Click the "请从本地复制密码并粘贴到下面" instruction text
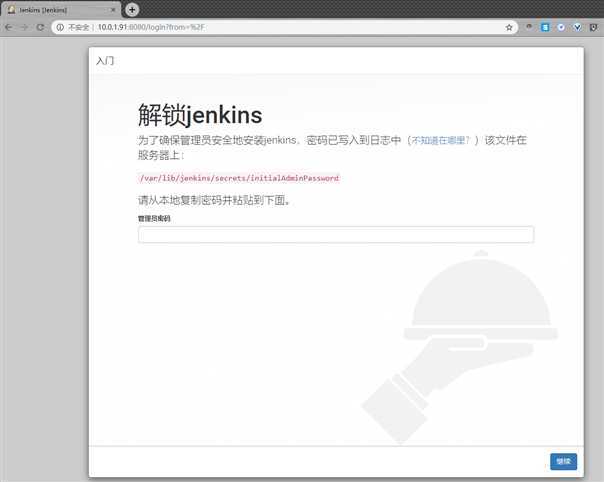Viewport: 604px width, 482px height. [214, 200]
